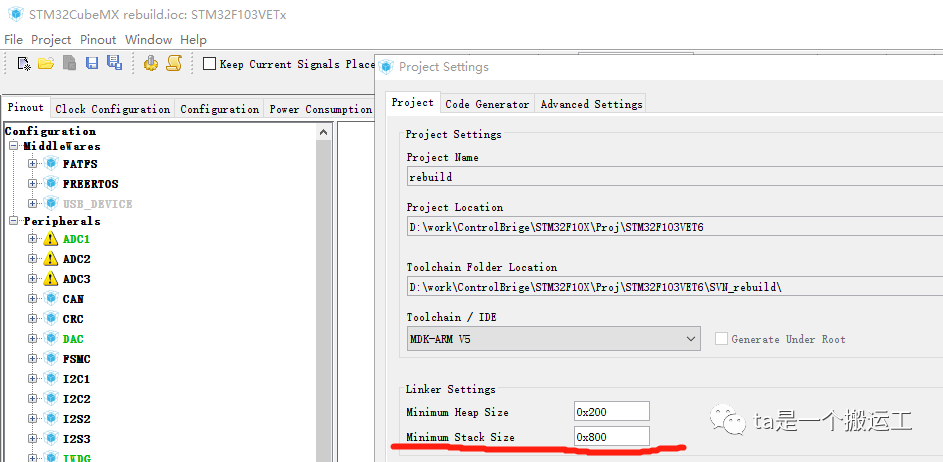Expand the CAN tree node
The width and height of the screenshot is (943, 462).
[32, 298]
